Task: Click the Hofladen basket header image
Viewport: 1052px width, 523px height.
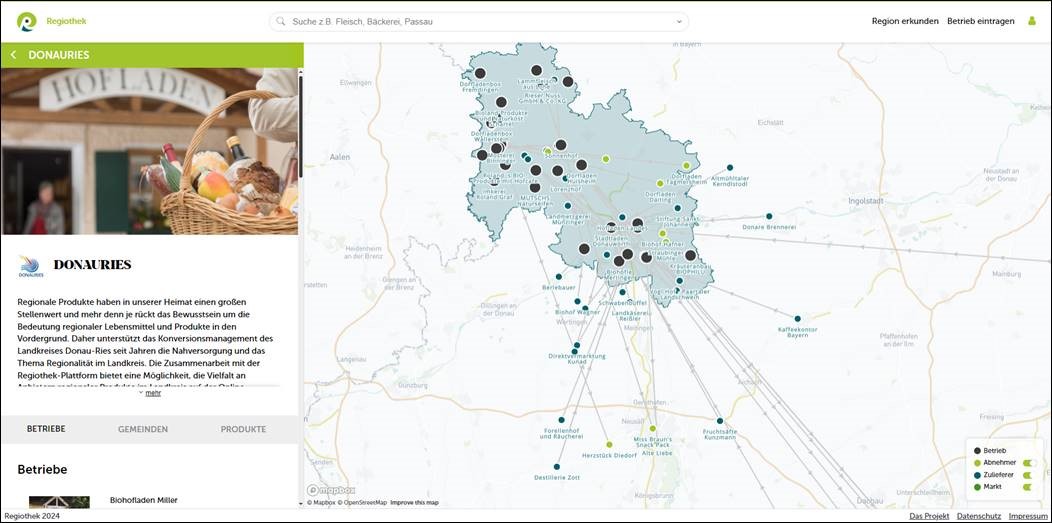Action: click(x=150, y=151)
